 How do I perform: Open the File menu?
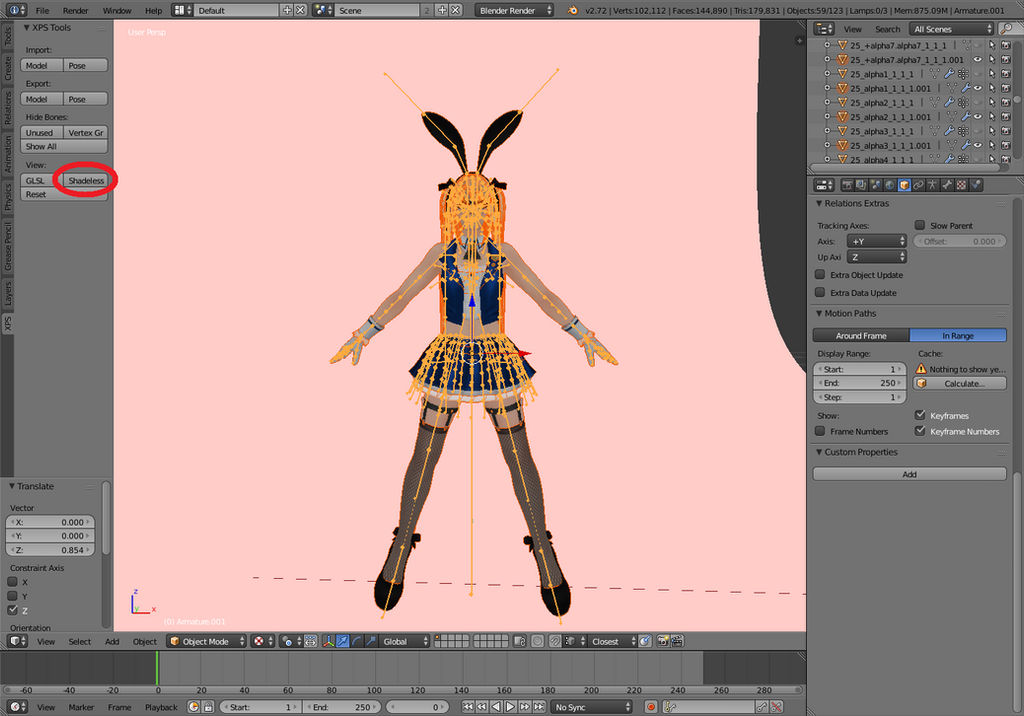click(42, 10)
